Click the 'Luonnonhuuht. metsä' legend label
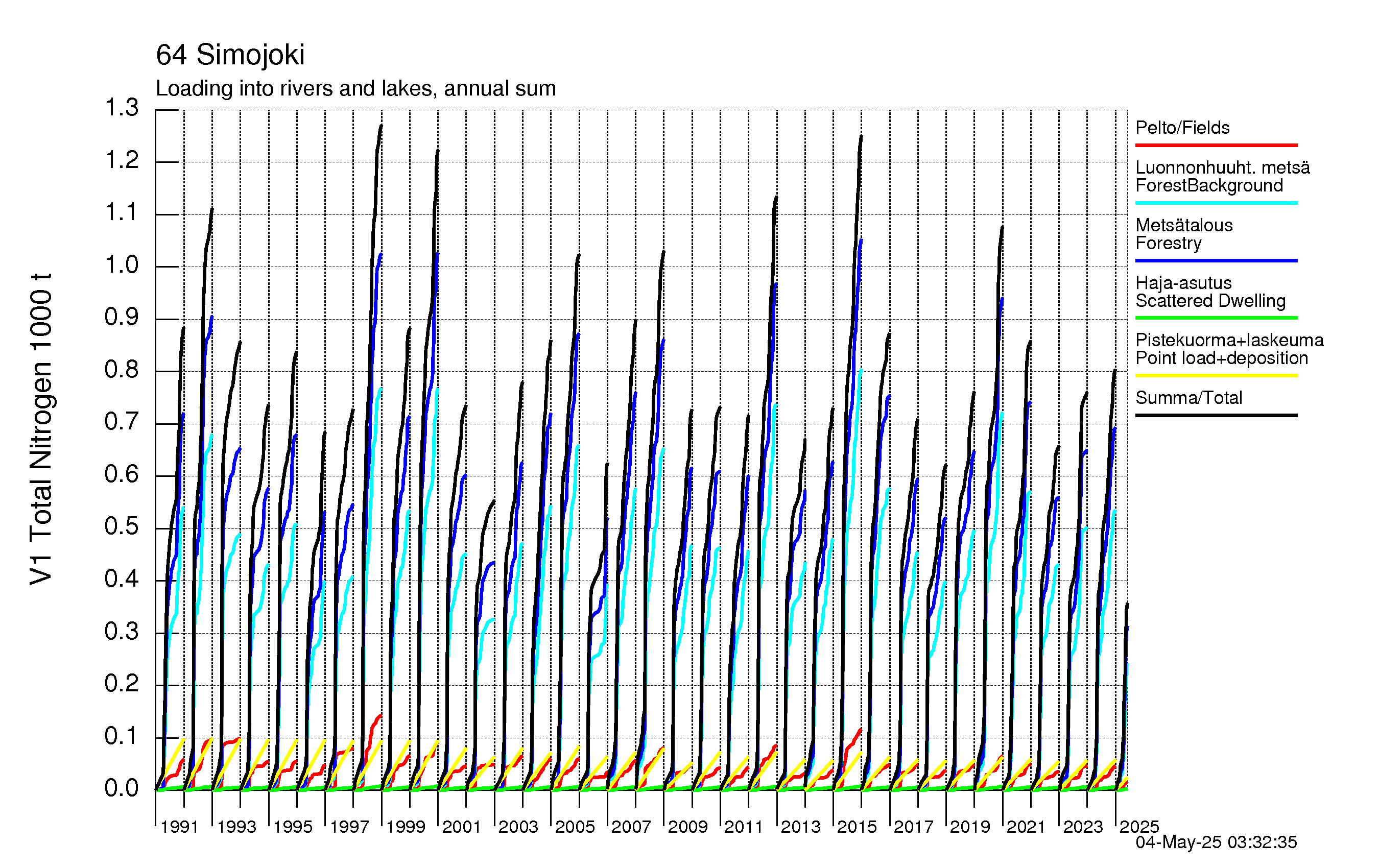 point(1223,168)
